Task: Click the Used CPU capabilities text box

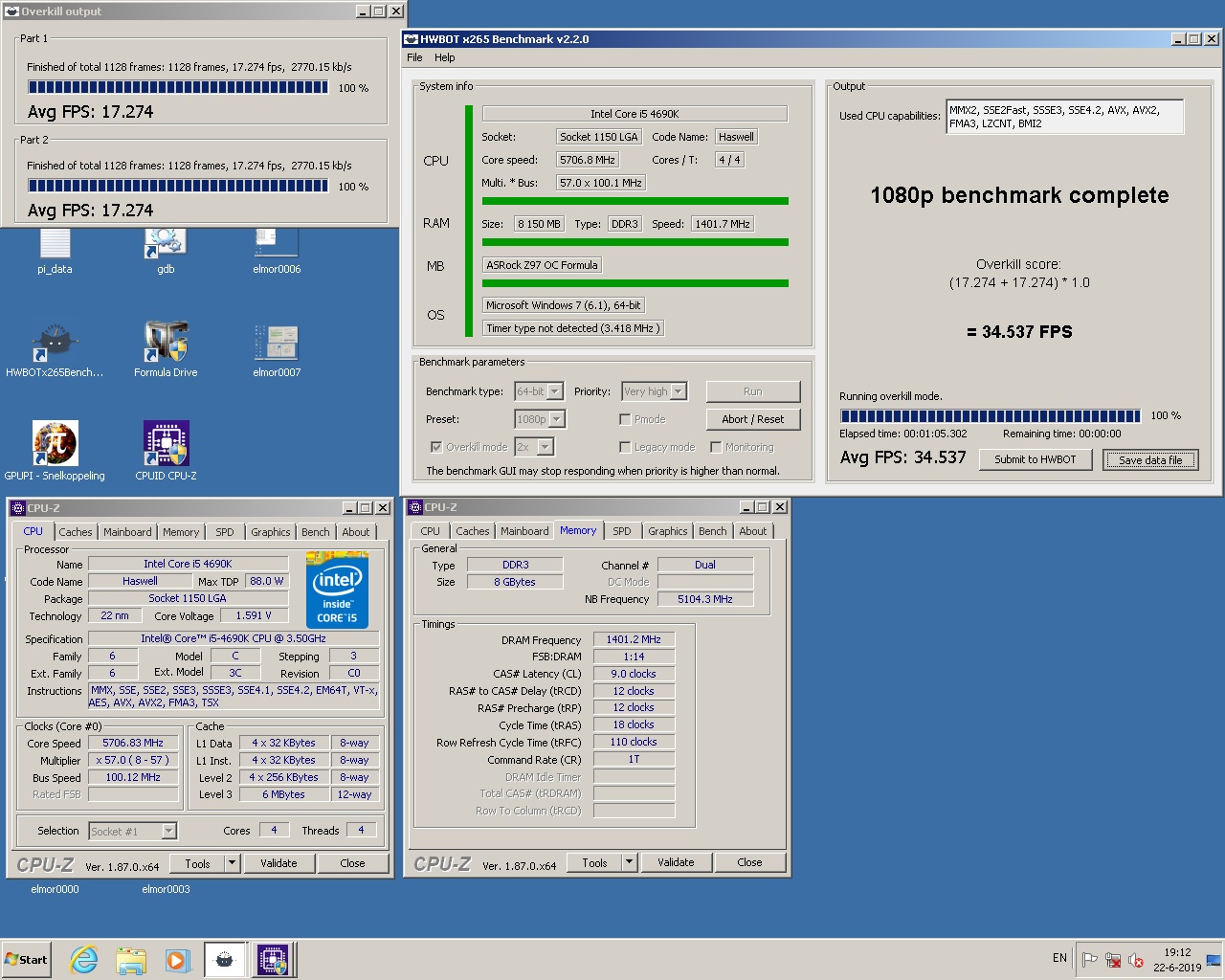Action: [x=1064, y=117]
